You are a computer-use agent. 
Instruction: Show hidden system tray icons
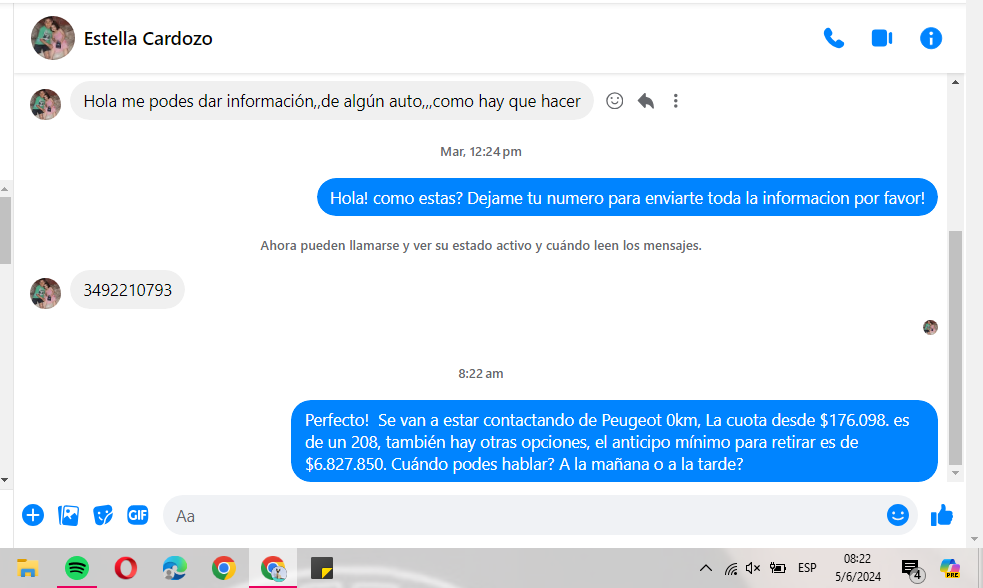705,568
